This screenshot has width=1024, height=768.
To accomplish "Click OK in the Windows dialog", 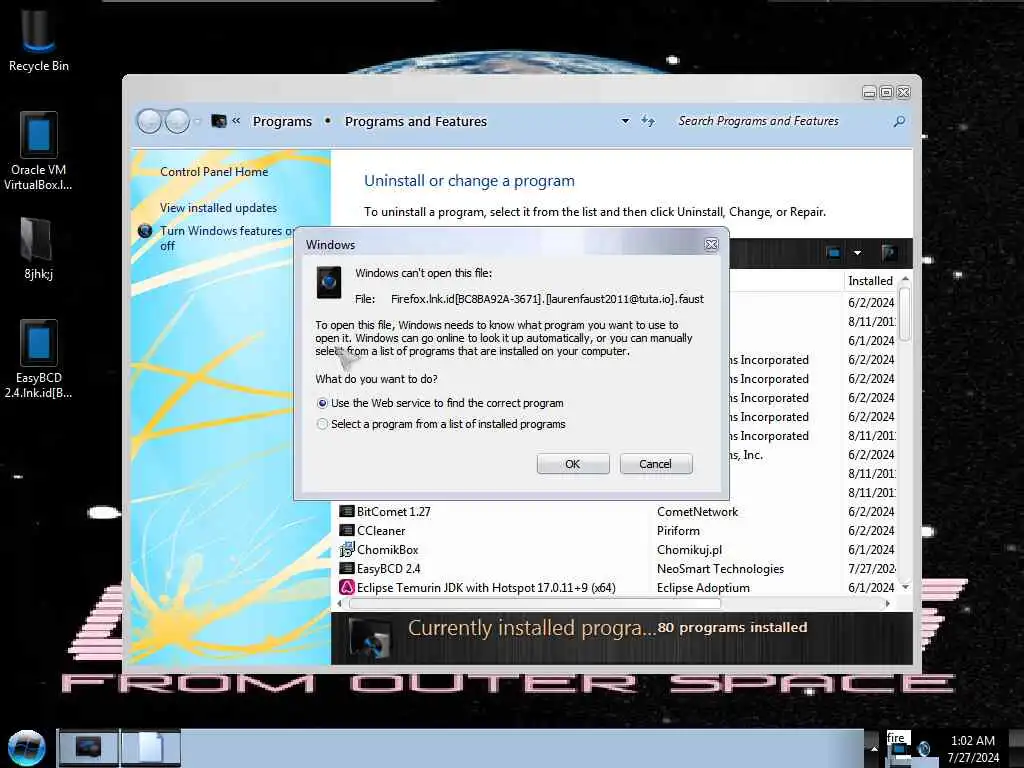I will tap(573, 464).
